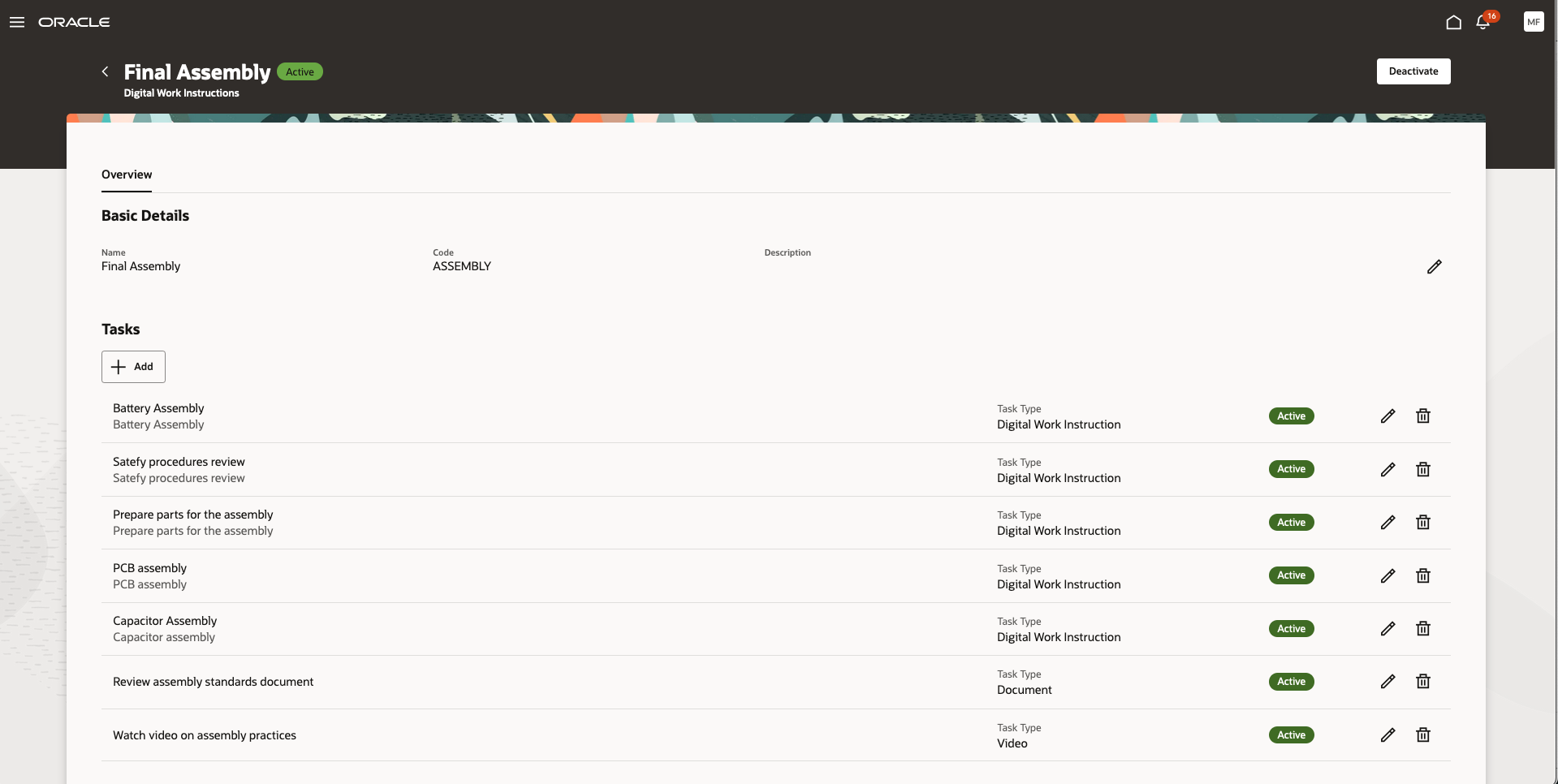Open the hamburger navigation menu
Viewport: 1558px width, 784px height.
(17, 22)
